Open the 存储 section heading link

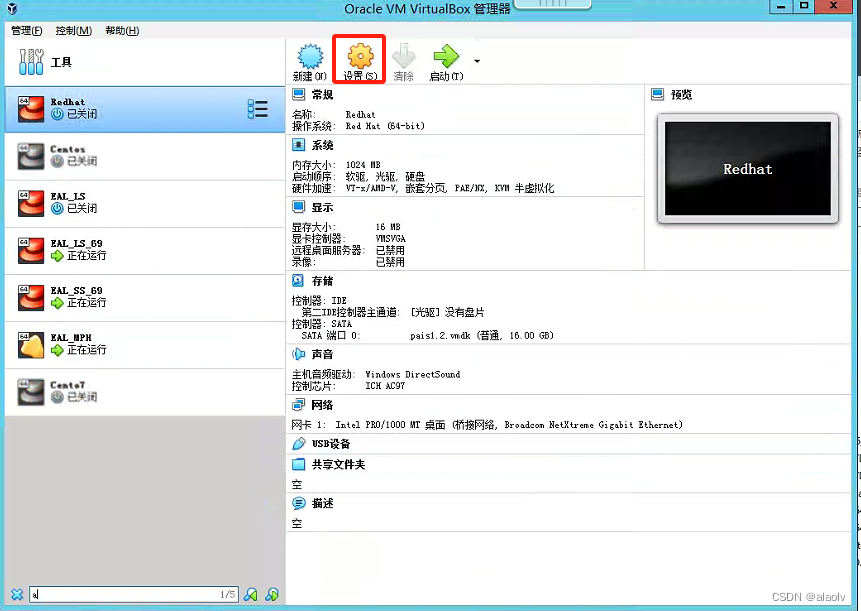pyautogui.click(x=322, y=281)
